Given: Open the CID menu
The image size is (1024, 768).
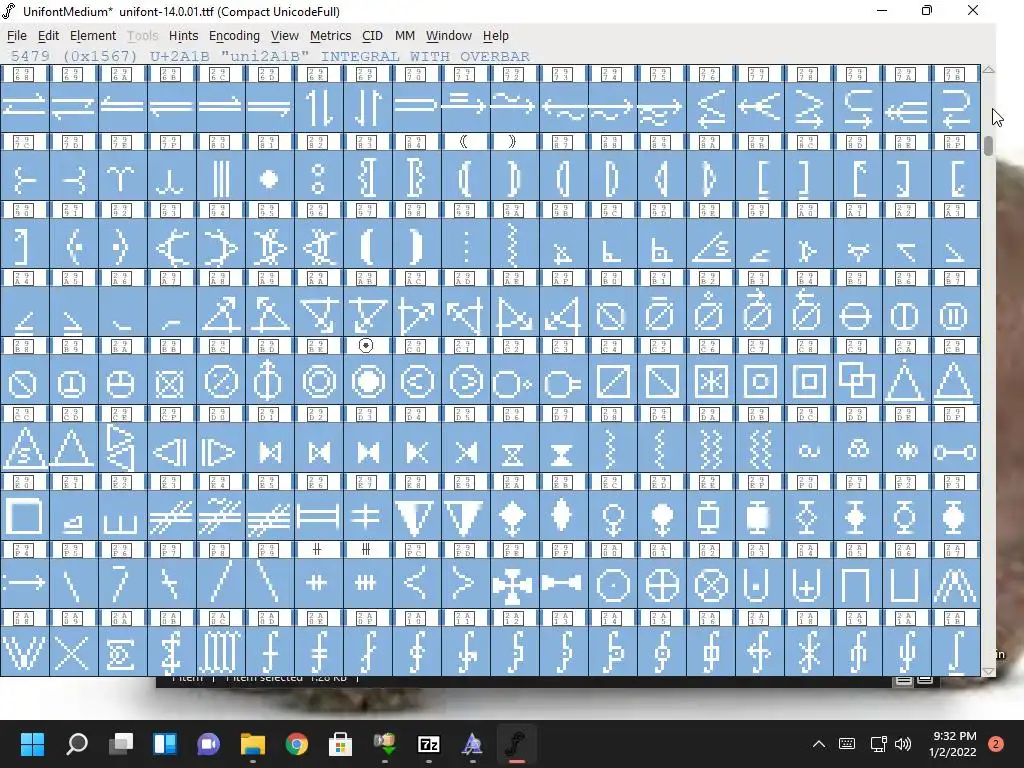Looking at the screenshot, I should (x=372, y=36).
